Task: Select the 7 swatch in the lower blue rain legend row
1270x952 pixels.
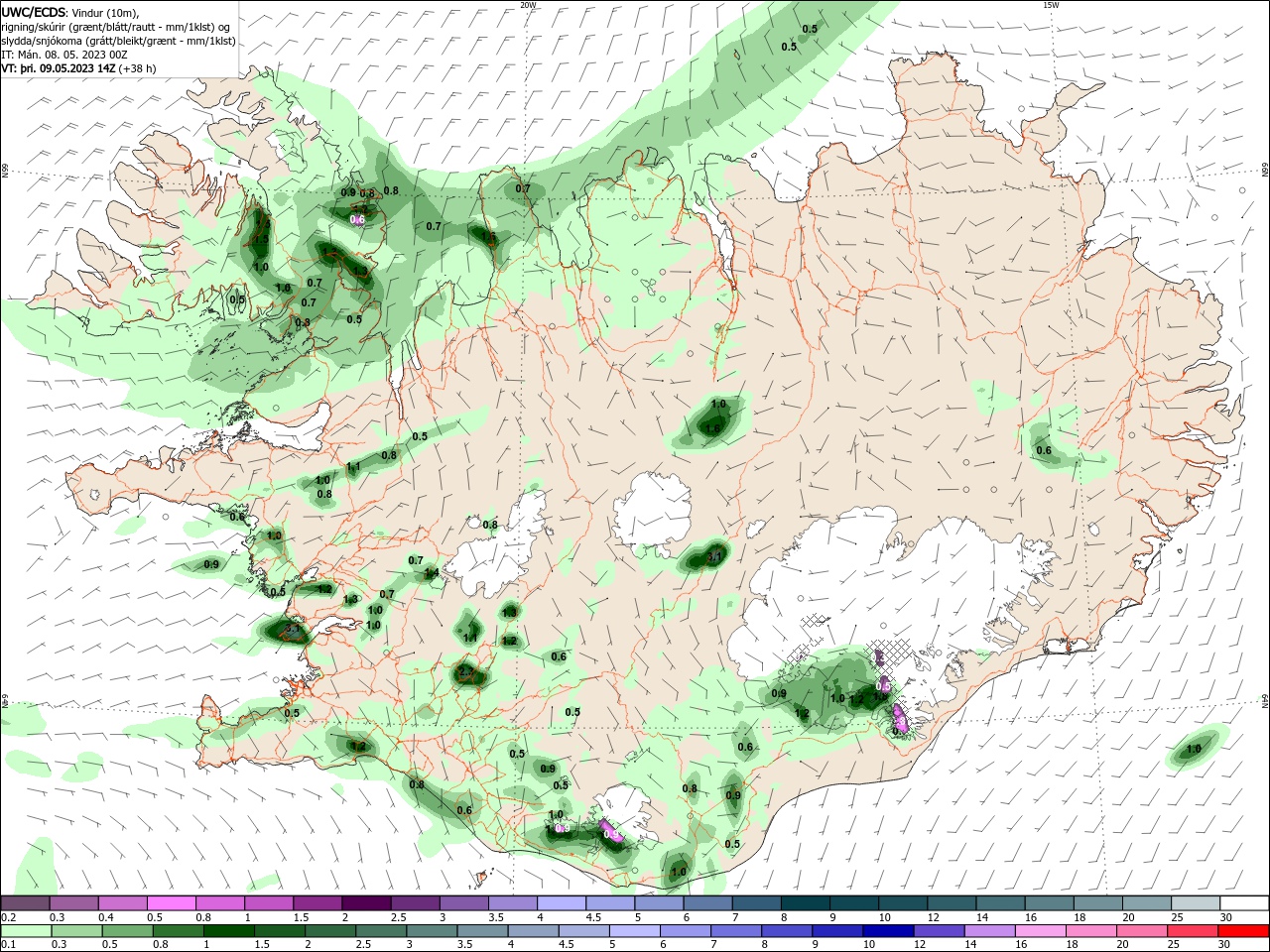Action: tap(735, 931)
